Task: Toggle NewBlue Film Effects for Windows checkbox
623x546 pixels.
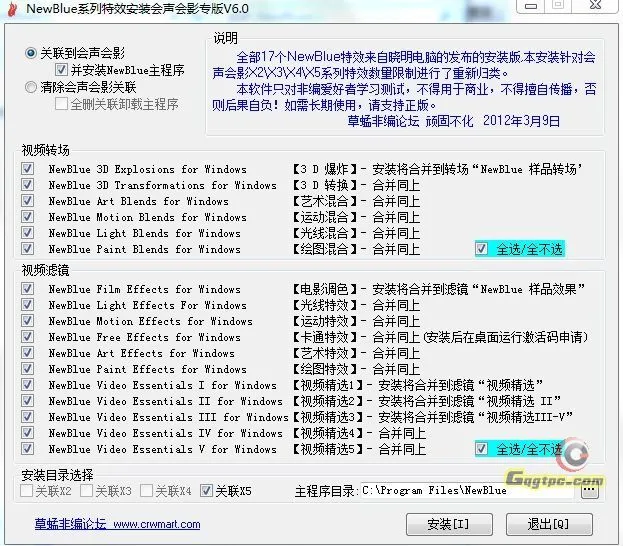Action: (27, 288)
